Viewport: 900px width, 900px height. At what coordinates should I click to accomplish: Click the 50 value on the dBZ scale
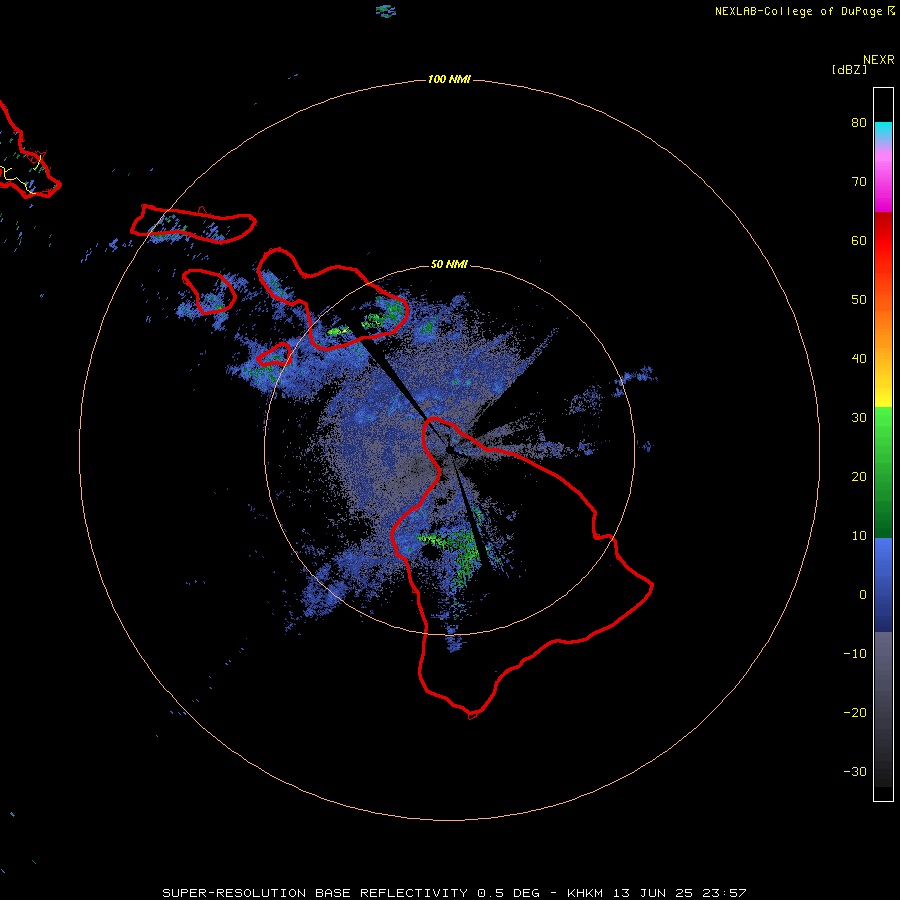coord(859,300)
